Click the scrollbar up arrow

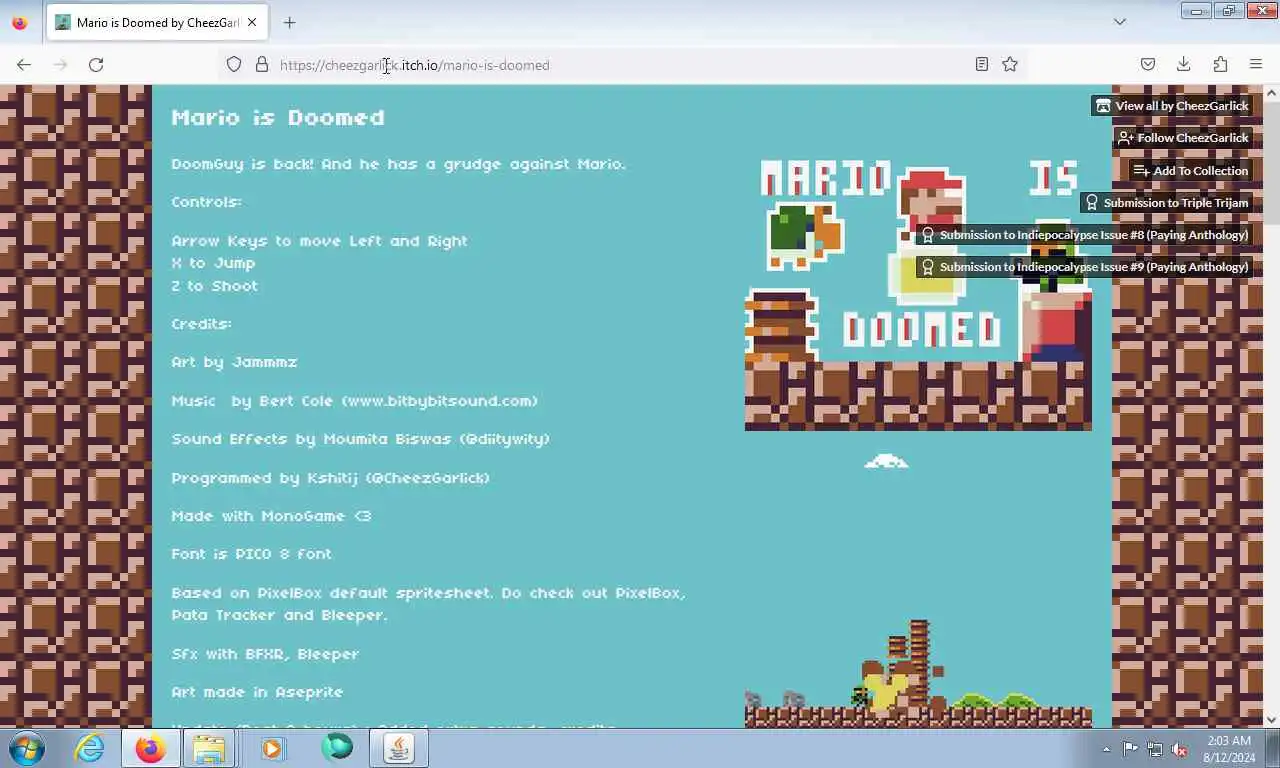click(1271, 93)
